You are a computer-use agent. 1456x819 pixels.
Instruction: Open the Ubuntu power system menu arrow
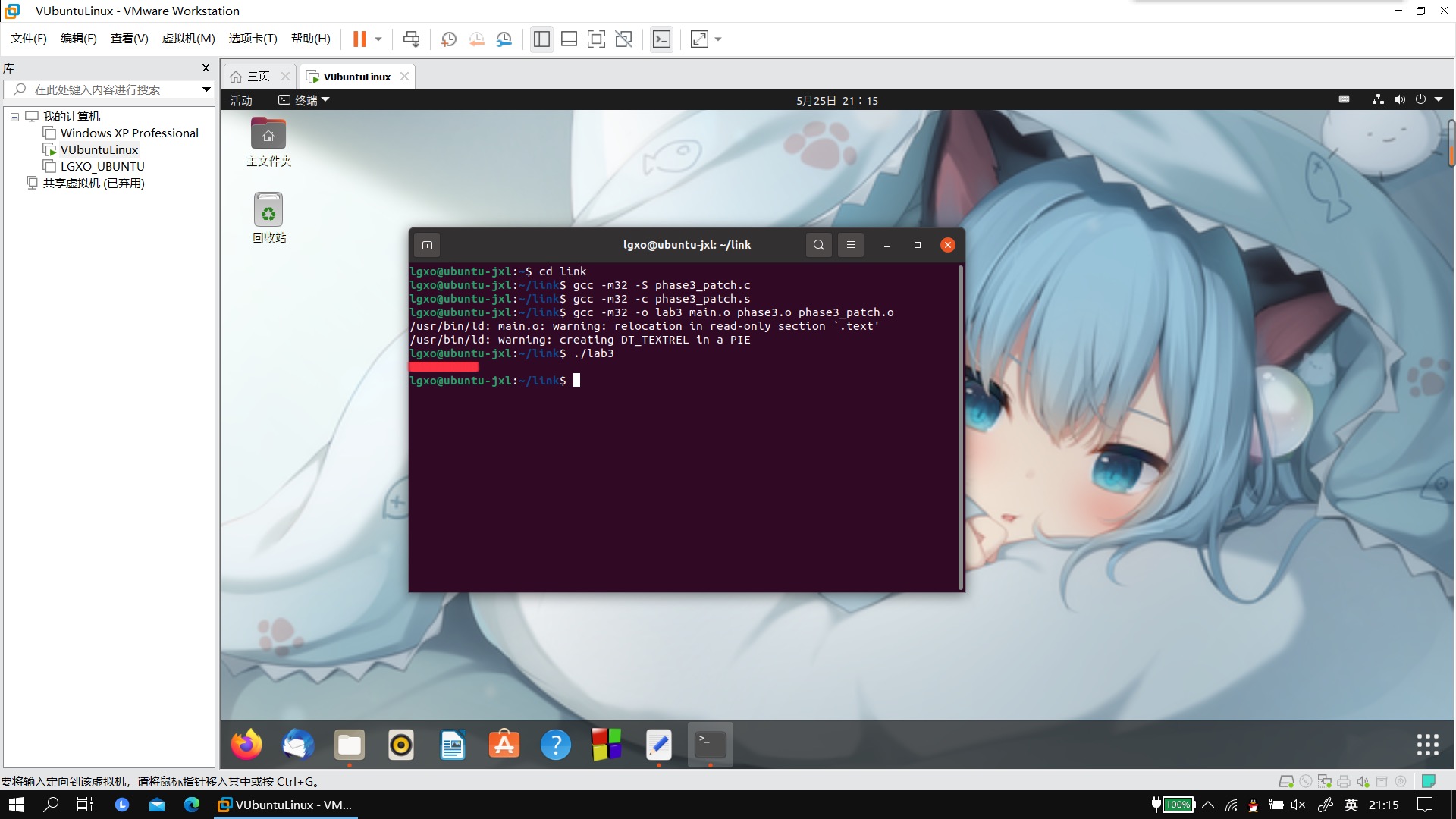(1438, 99)
